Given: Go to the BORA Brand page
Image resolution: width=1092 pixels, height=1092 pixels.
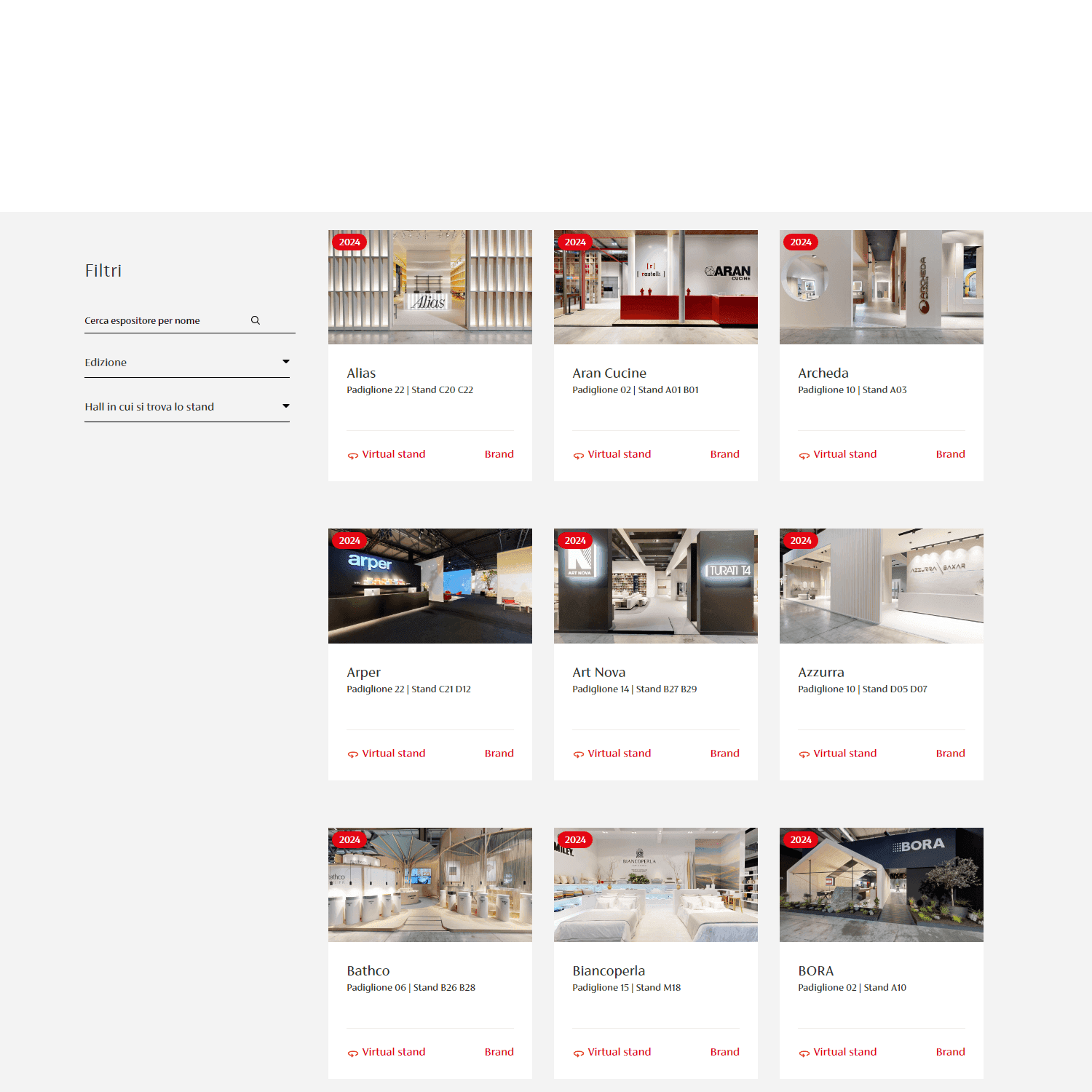Looking at the screenshot, I should tap(951, 1052).
